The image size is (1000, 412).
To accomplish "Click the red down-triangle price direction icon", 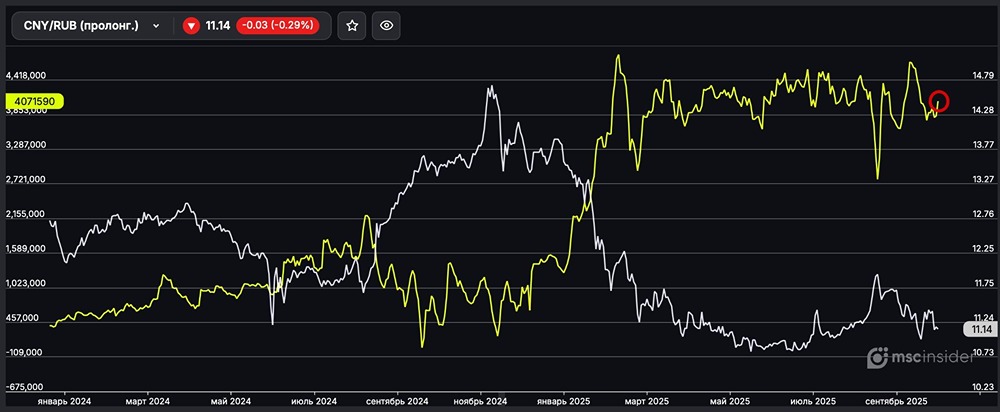I will coord(191,27).
